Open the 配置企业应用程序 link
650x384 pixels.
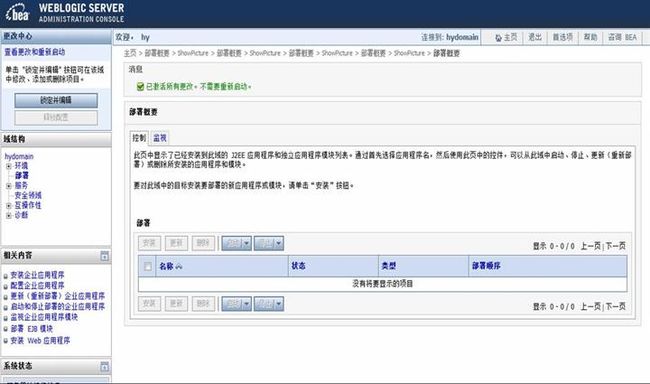[x=37, y=286]
